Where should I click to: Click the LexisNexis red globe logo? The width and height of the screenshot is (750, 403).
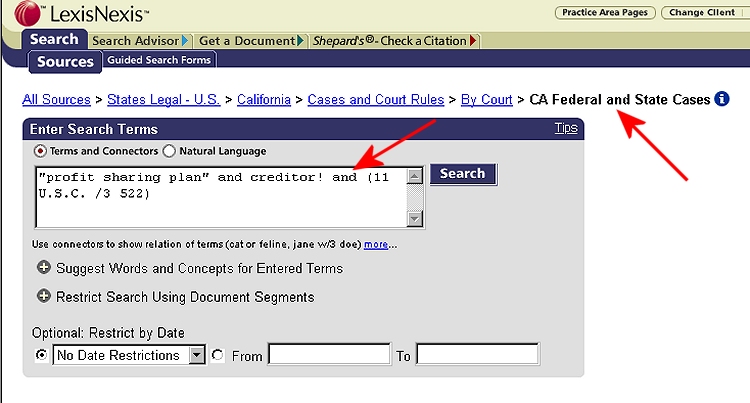(28, 13)
